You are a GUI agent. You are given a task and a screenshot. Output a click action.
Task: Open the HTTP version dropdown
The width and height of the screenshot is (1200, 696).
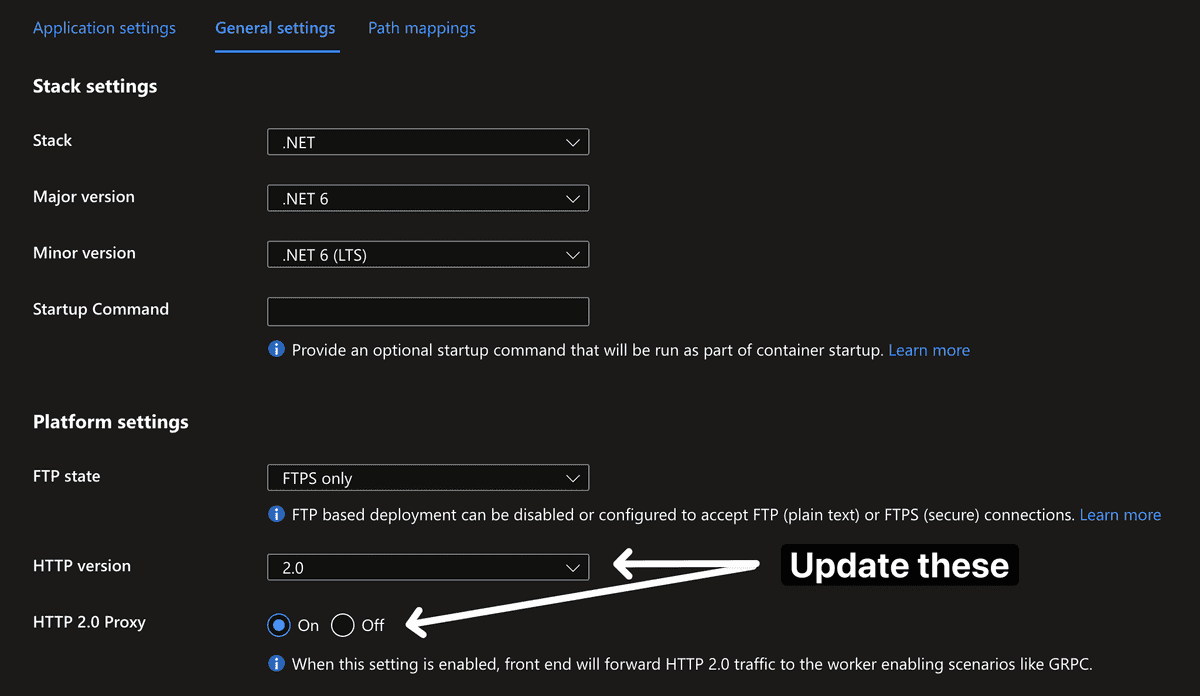tap(428, 566)
